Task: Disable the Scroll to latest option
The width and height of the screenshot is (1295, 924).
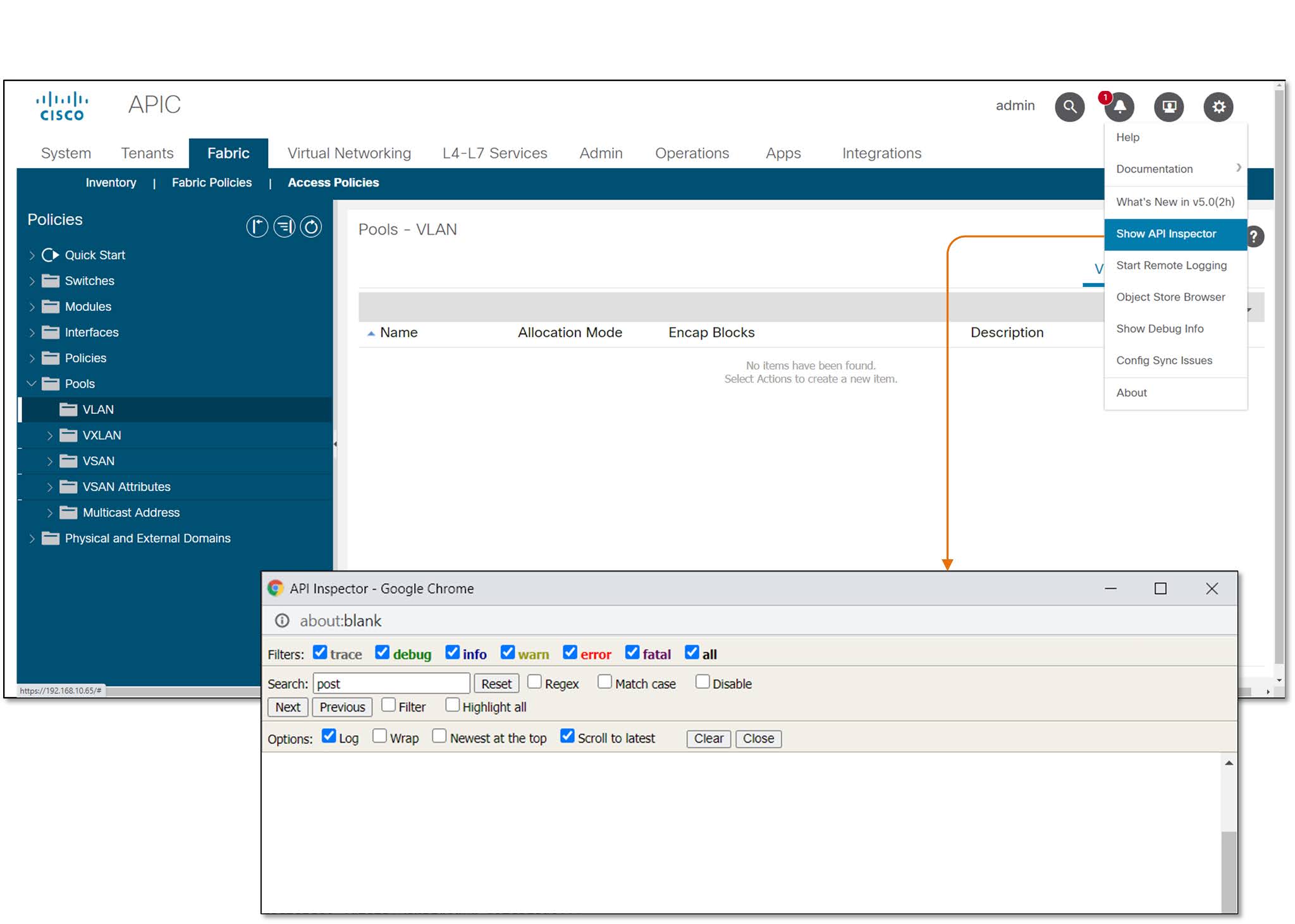Action: [567, 735]
